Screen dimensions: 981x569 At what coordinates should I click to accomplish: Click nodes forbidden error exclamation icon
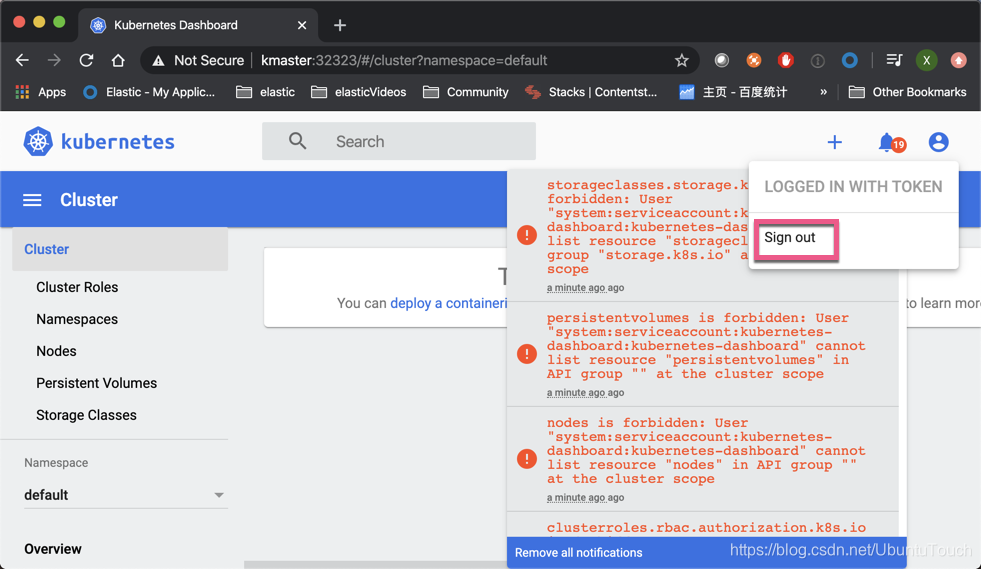tap(527, 458)
